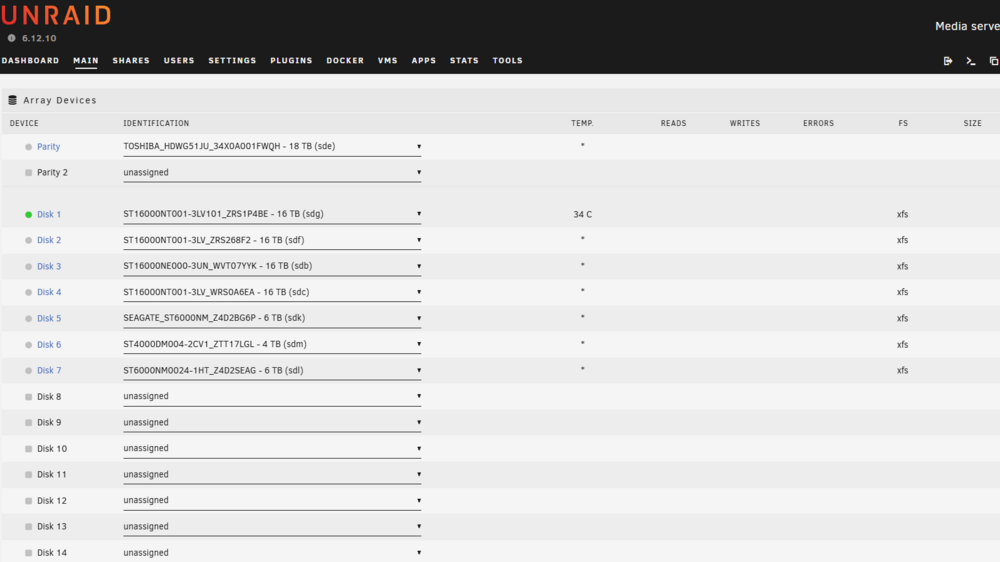Open the Apps tab

423,61
